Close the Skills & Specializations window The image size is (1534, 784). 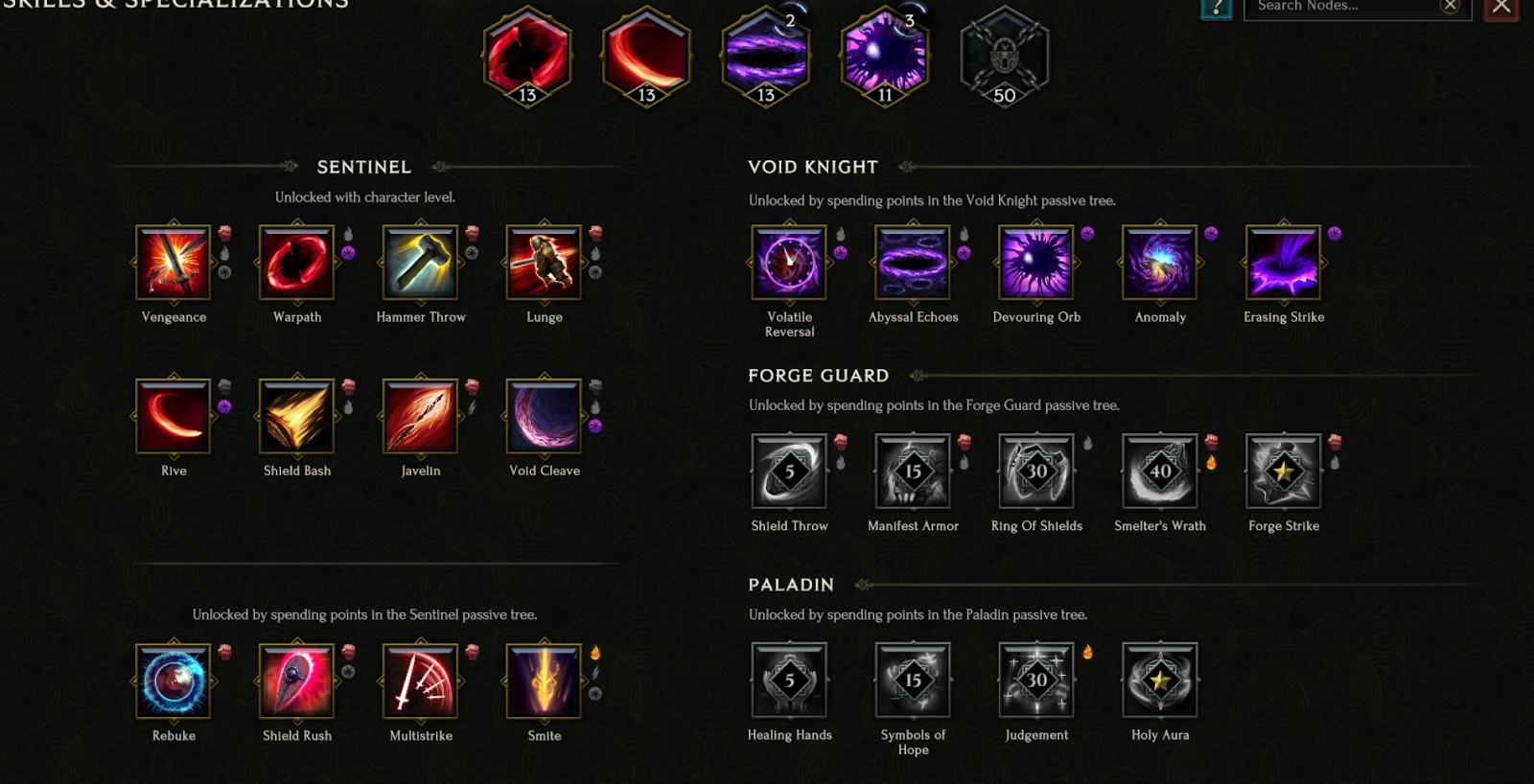1501,8
